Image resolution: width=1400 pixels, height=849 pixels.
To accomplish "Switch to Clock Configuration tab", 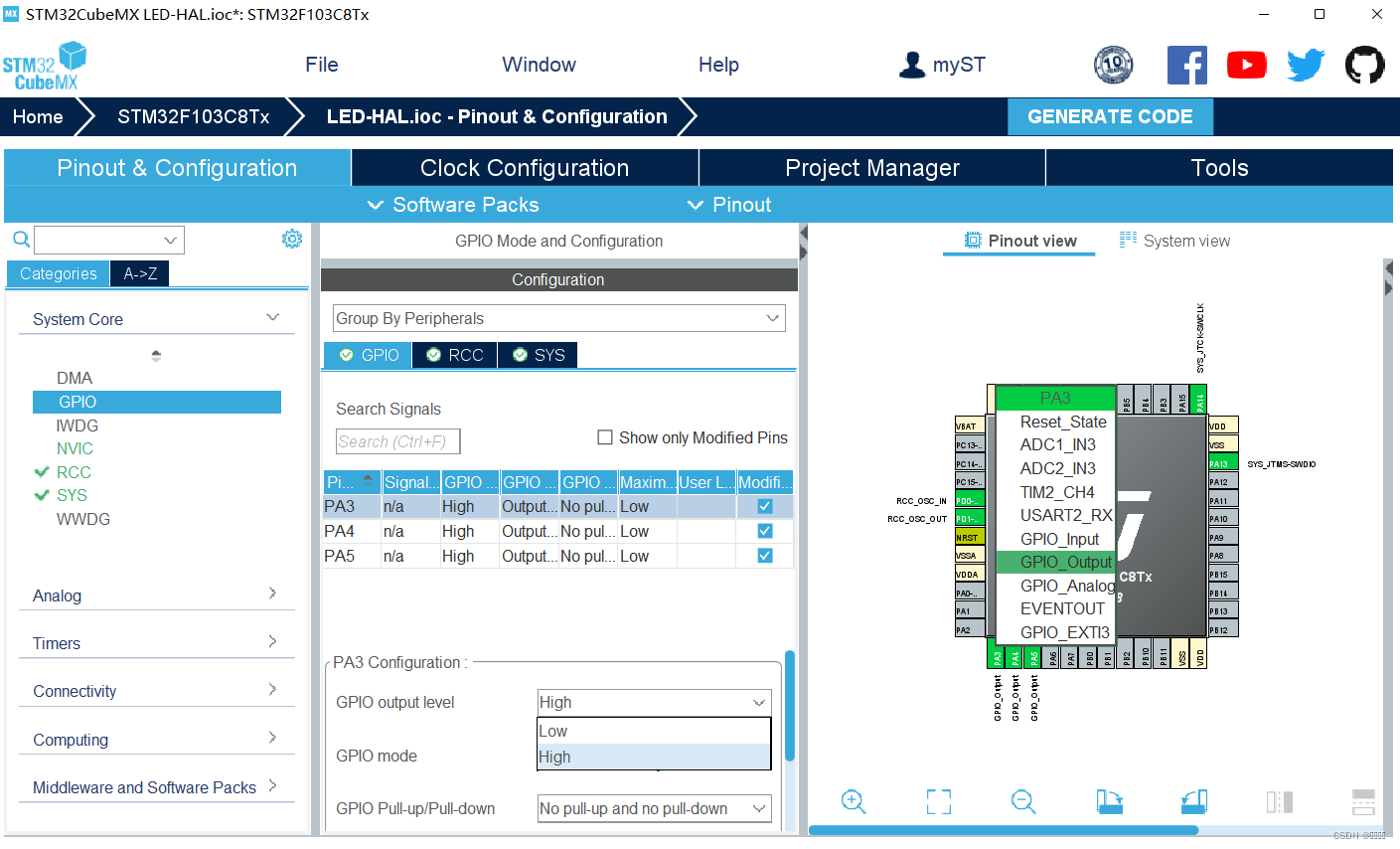I will click(x=525, y=168).
